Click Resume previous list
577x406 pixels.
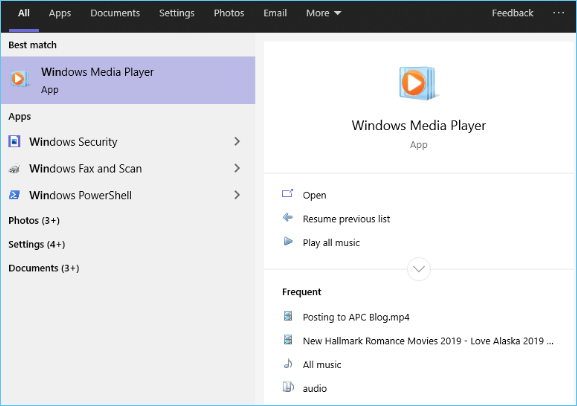point(346,219)
